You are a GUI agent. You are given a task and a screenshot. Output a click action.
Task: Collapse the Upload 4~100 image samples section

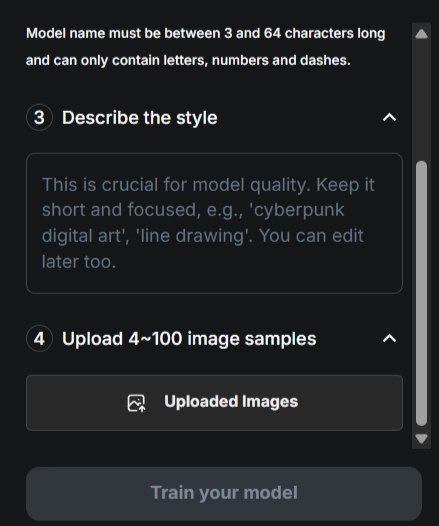(x=389, y=338)
